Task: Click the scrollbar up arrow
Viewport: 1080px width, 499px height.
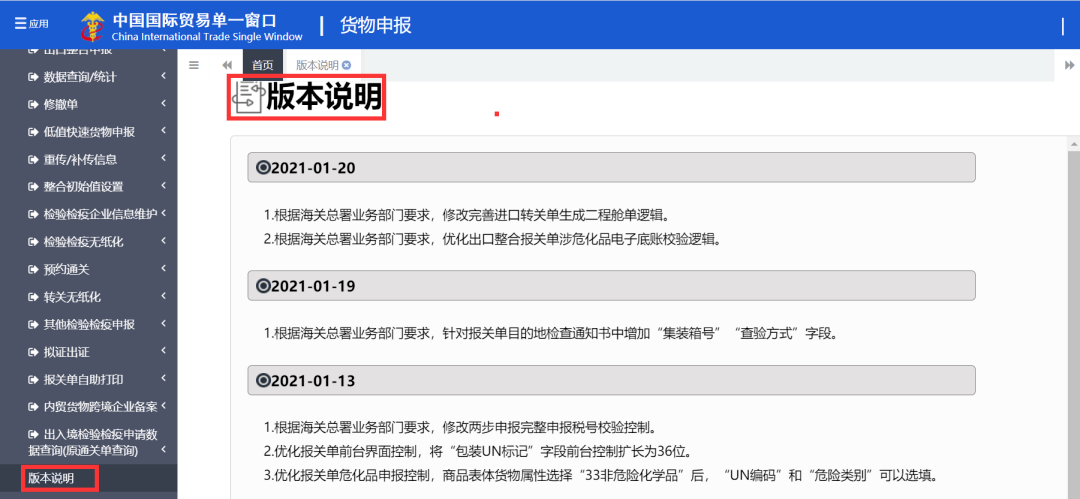Action: click(1073, 144)
